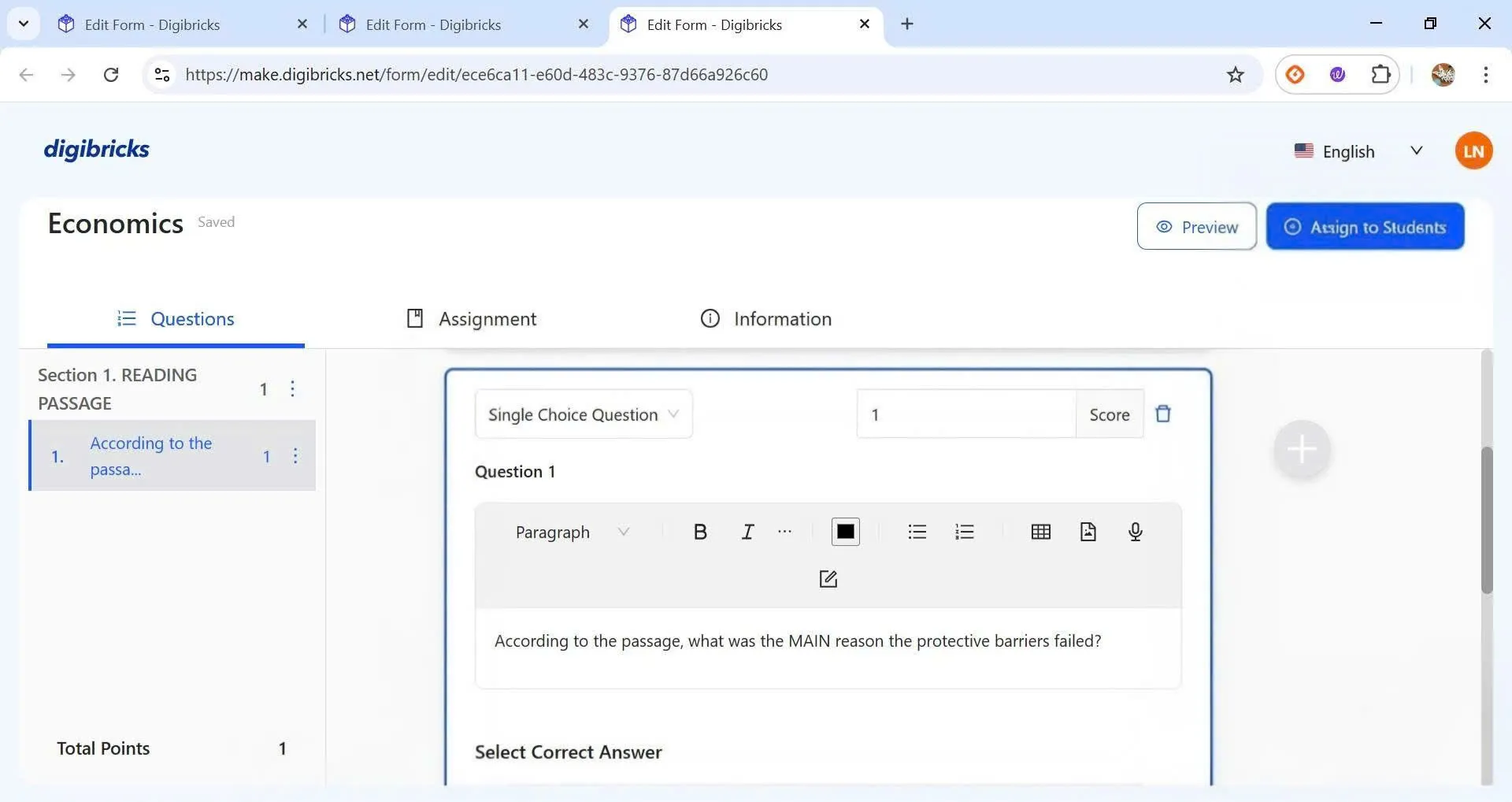Open the black text color swatch
The width and height of the screenshot is (1512, 802).
point(845,532)
